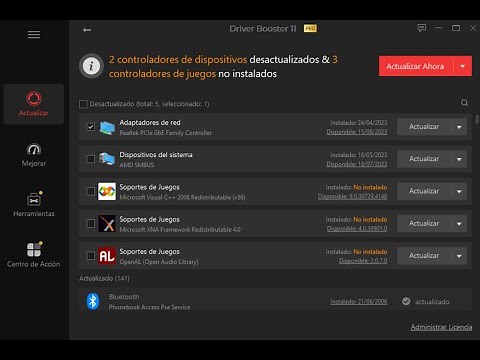Update OpenAL Open Audio Library
The width and height of the screenshot is (480, 360).
[x=424, y=256]
